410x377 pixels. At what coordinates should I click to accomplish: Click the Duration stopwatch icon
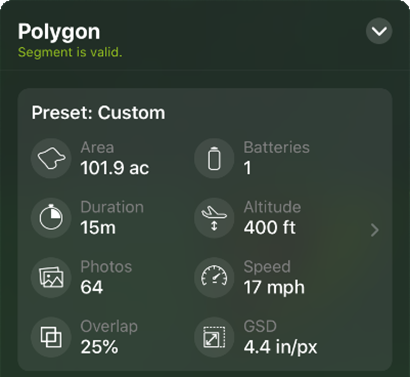point(51,218)
